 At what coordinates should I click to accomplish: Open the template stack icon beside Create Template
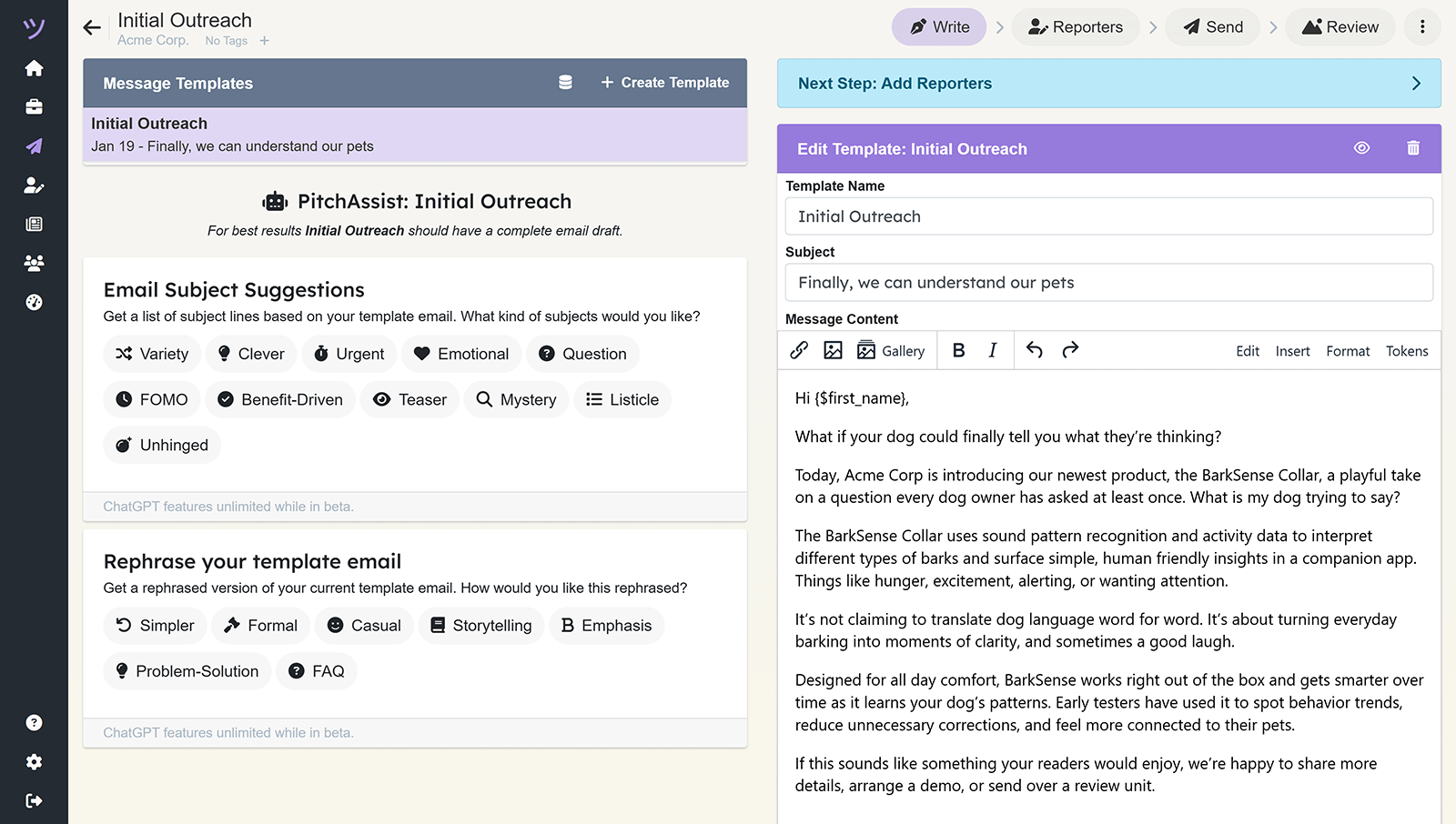(x=565, y=82)
